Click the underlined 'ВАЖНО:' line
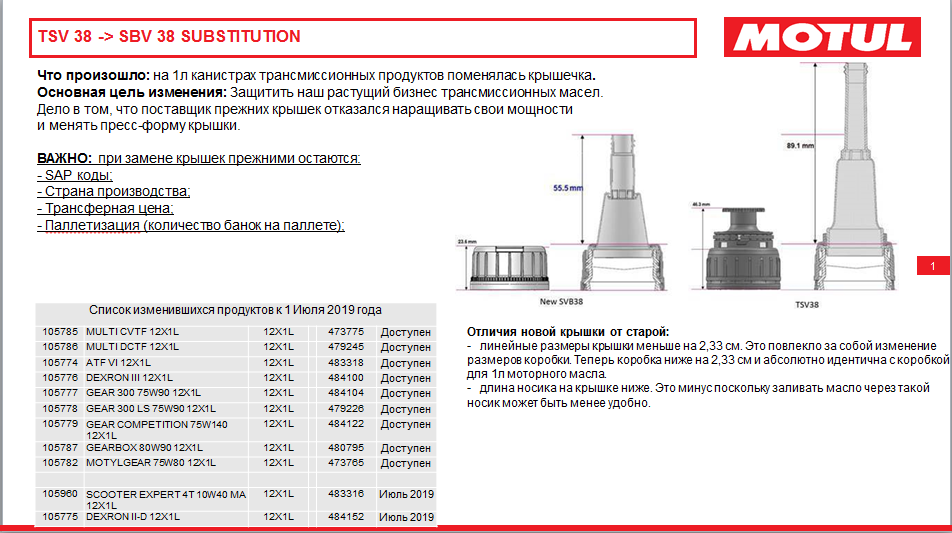The image size is (952, 533). tap(199, 158)
